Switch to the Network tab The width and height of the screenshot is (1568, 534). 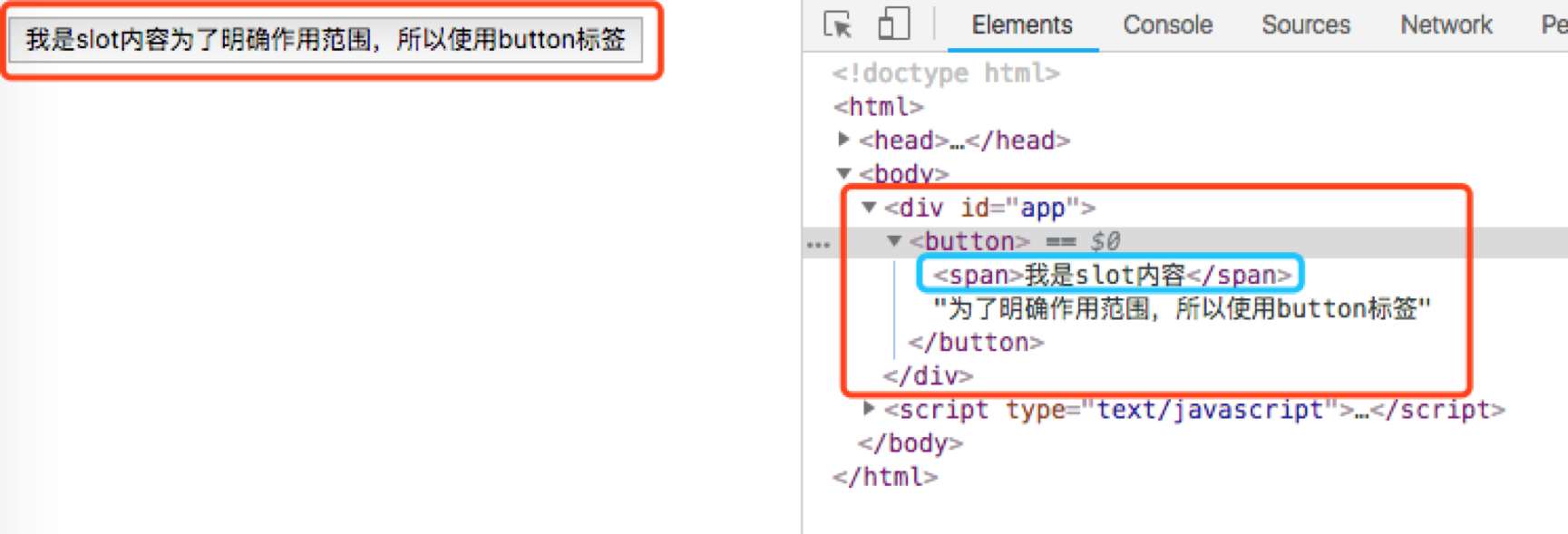[x=1446, y=24]
